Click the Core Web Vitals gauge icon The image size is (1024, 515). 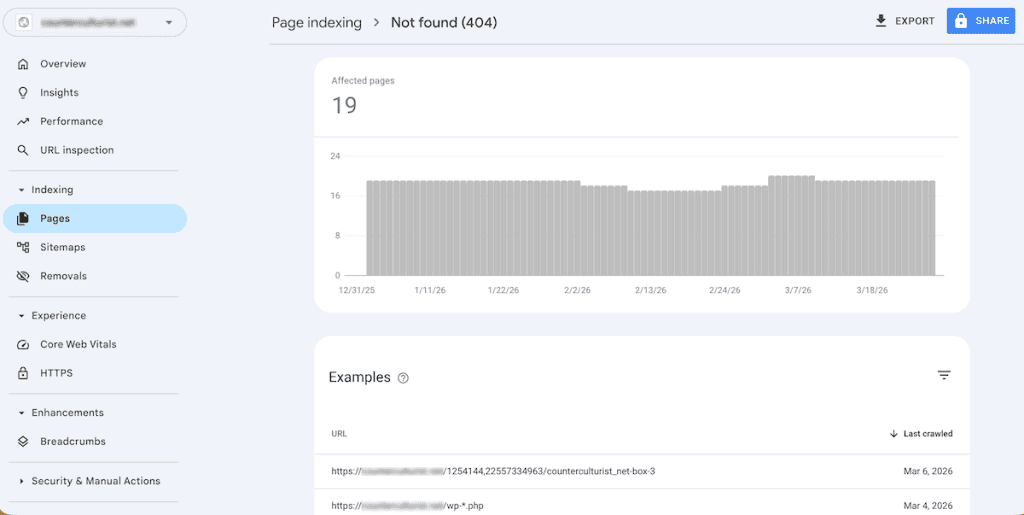click(x=23, y=345)
